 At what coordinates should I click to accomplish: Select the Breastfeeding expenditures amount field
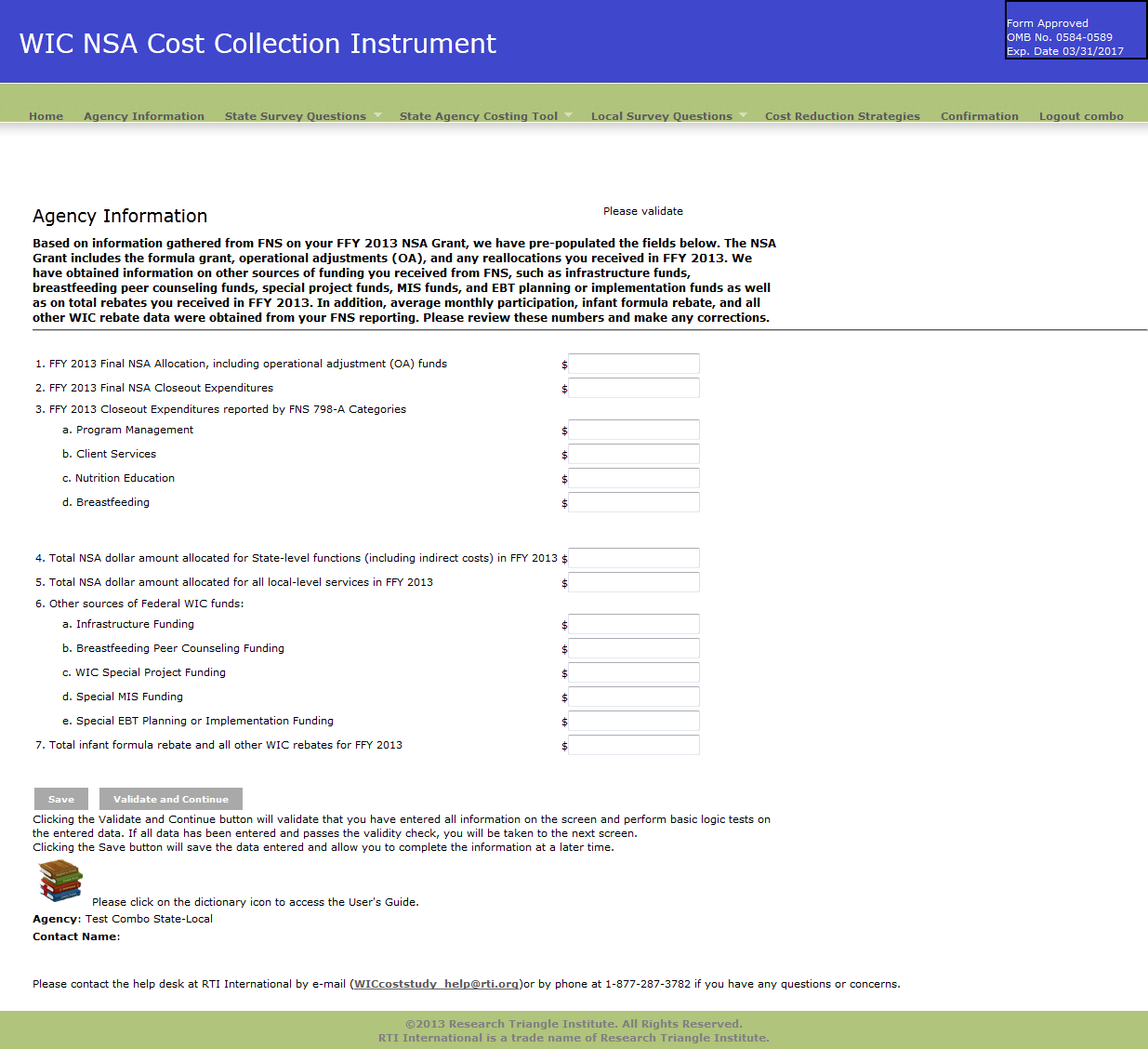coord(634,502)
